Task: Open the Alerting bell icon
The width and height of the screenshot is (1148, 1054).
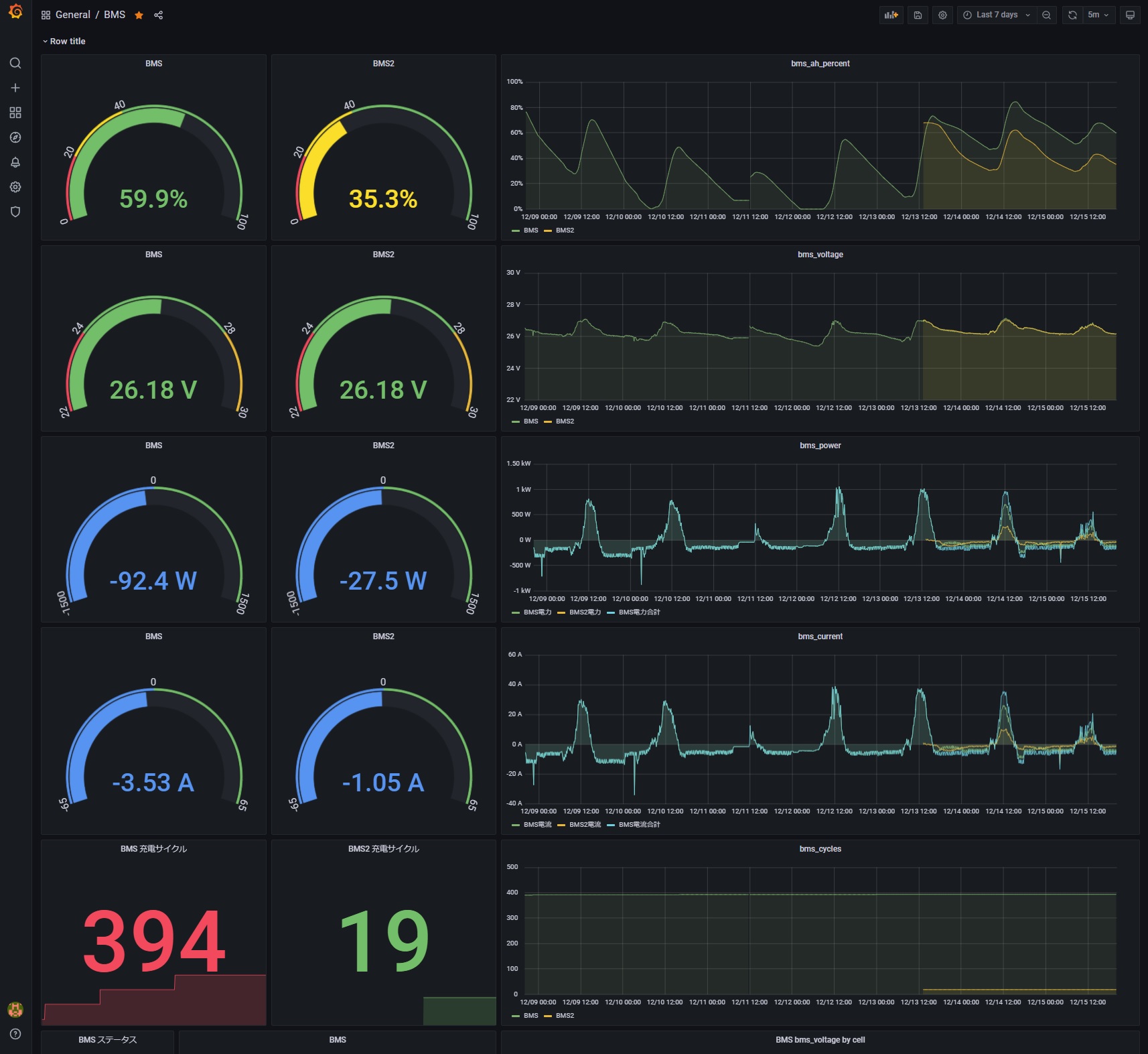Action: click(15, 162)
